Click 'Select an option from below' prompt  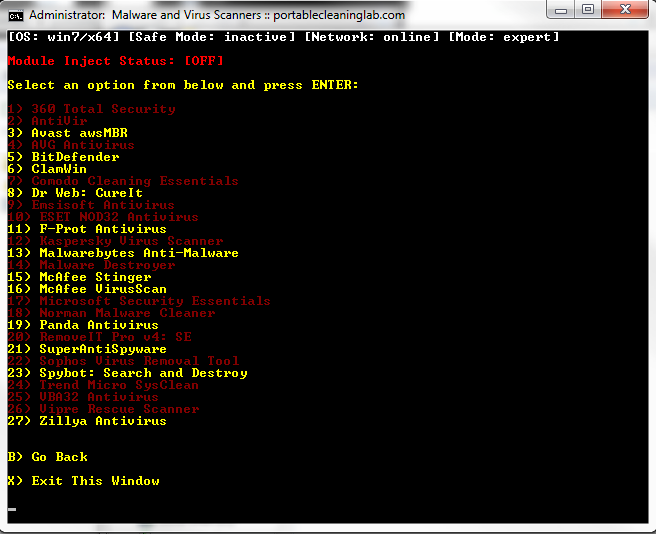pos(183,85)
